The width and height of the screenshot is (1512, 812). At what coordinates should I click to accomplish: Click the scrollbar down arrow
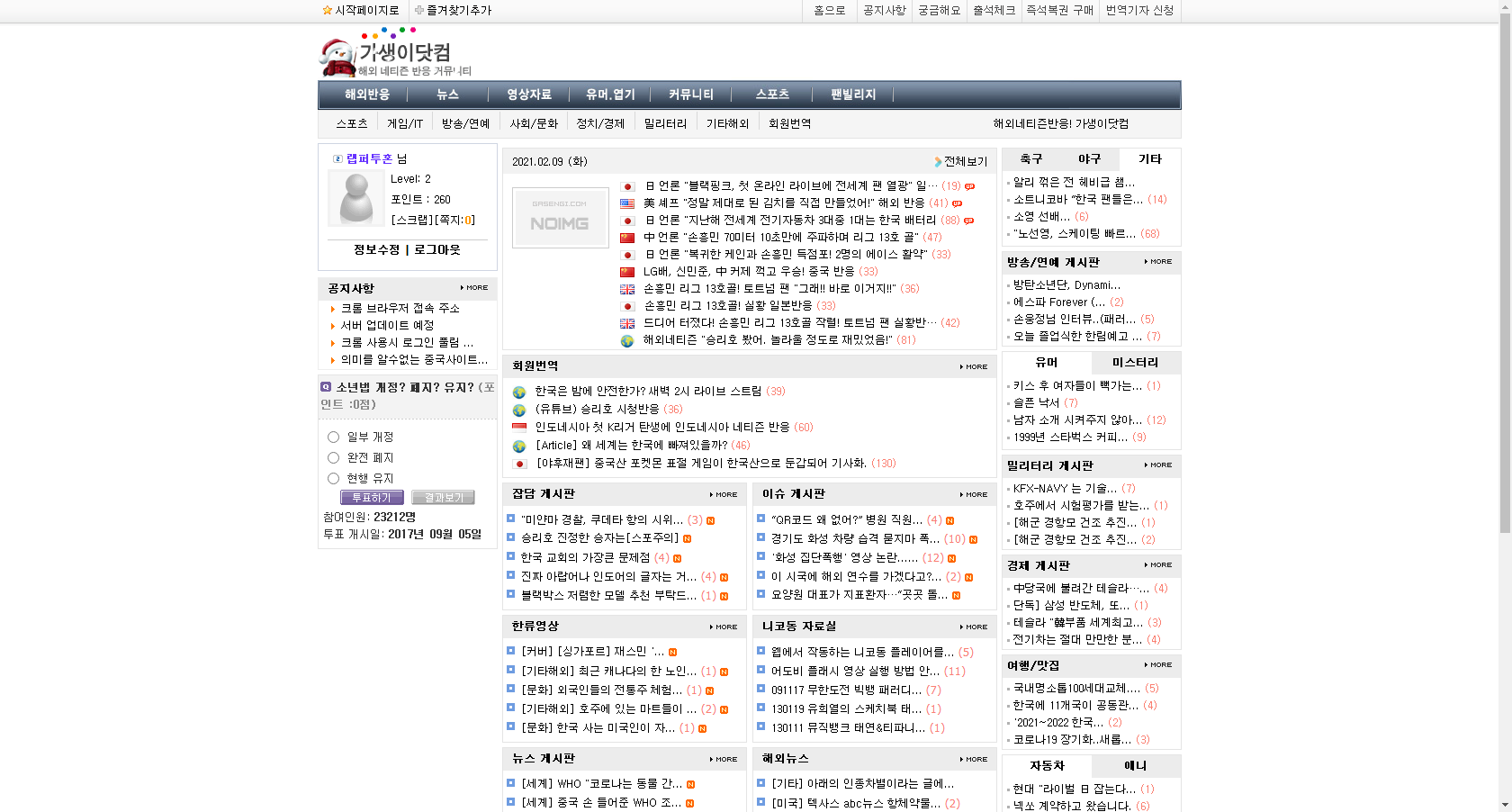1505,806
